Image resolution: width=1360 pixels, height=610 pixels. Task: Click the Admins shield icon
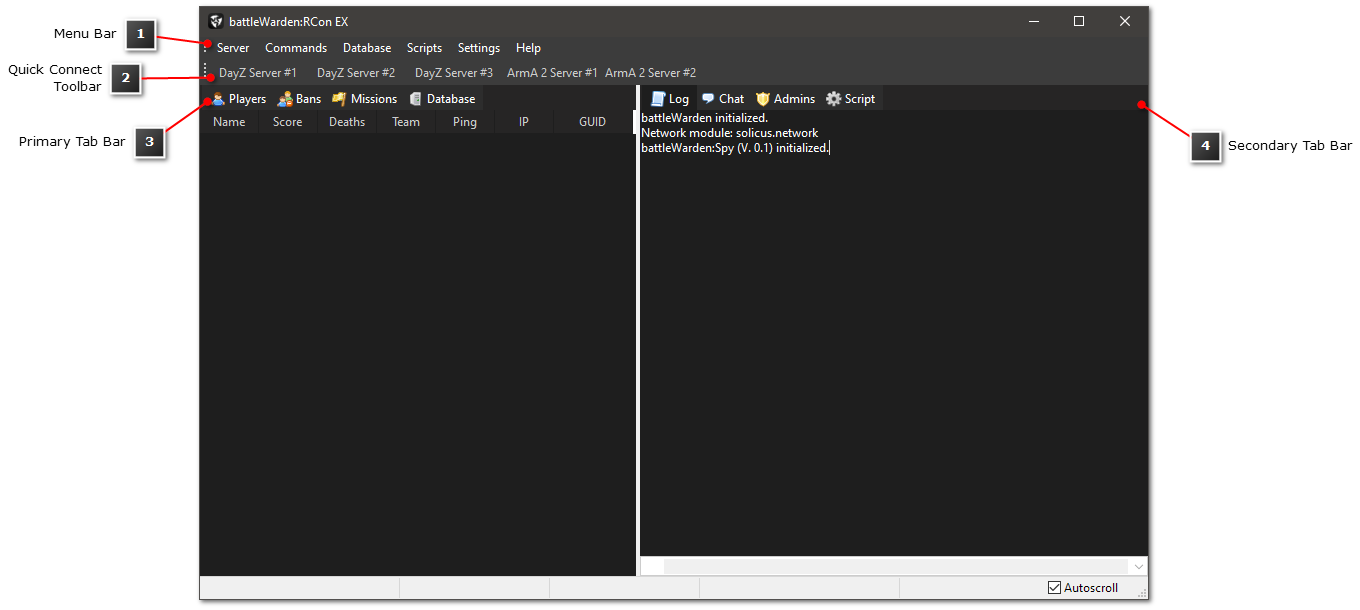pyautogui.click(x=763, y=99)
